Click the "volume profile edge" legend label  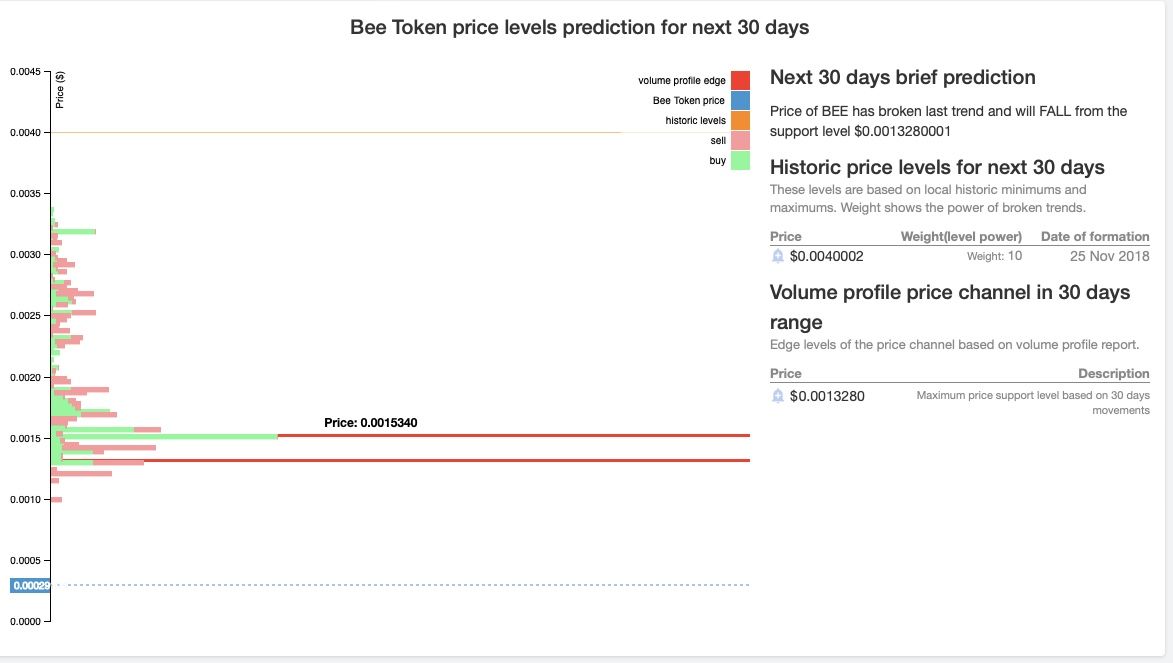681,80
